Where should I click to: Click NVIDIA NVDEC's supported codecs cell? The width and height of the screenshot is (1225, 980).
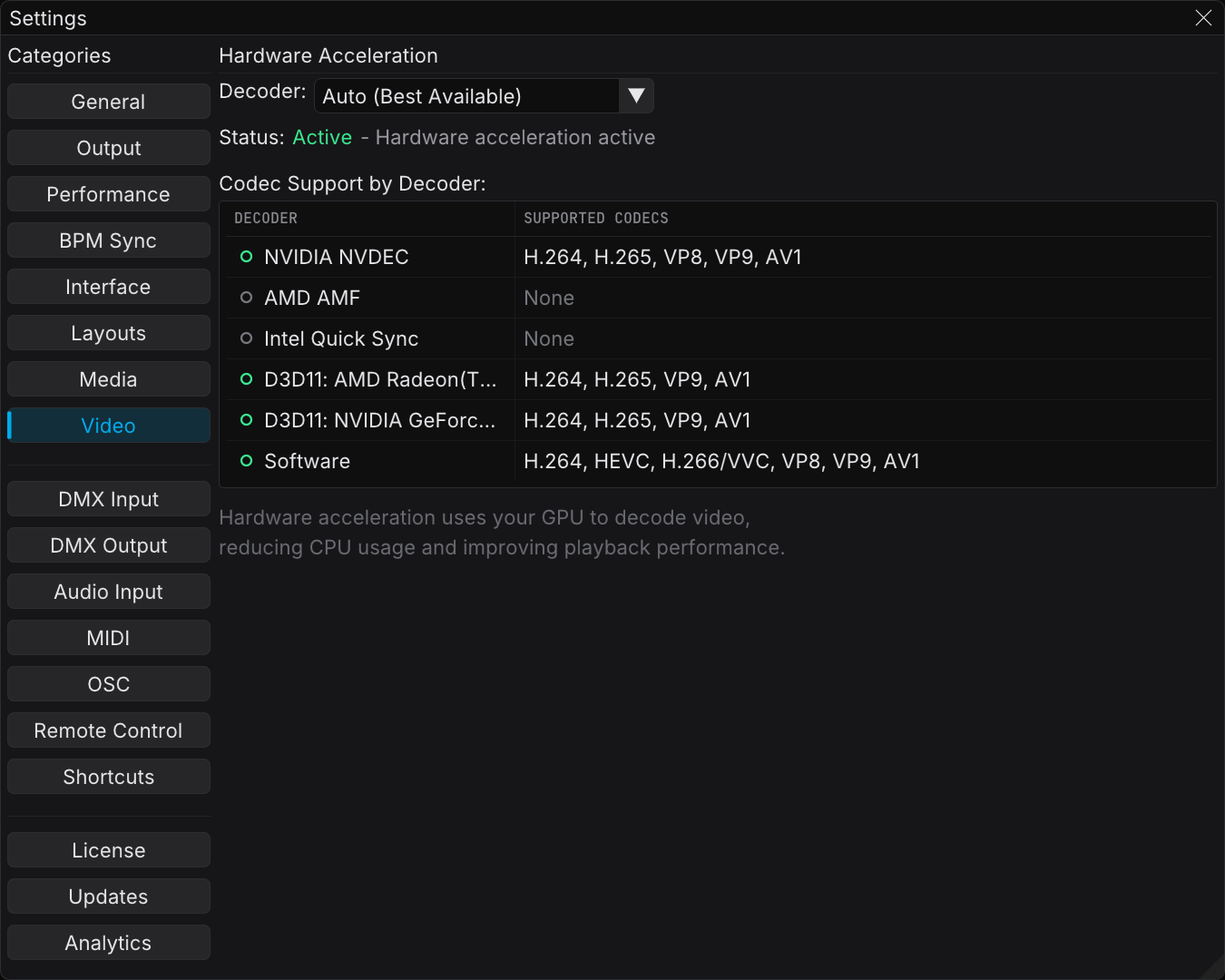[663, 257]
